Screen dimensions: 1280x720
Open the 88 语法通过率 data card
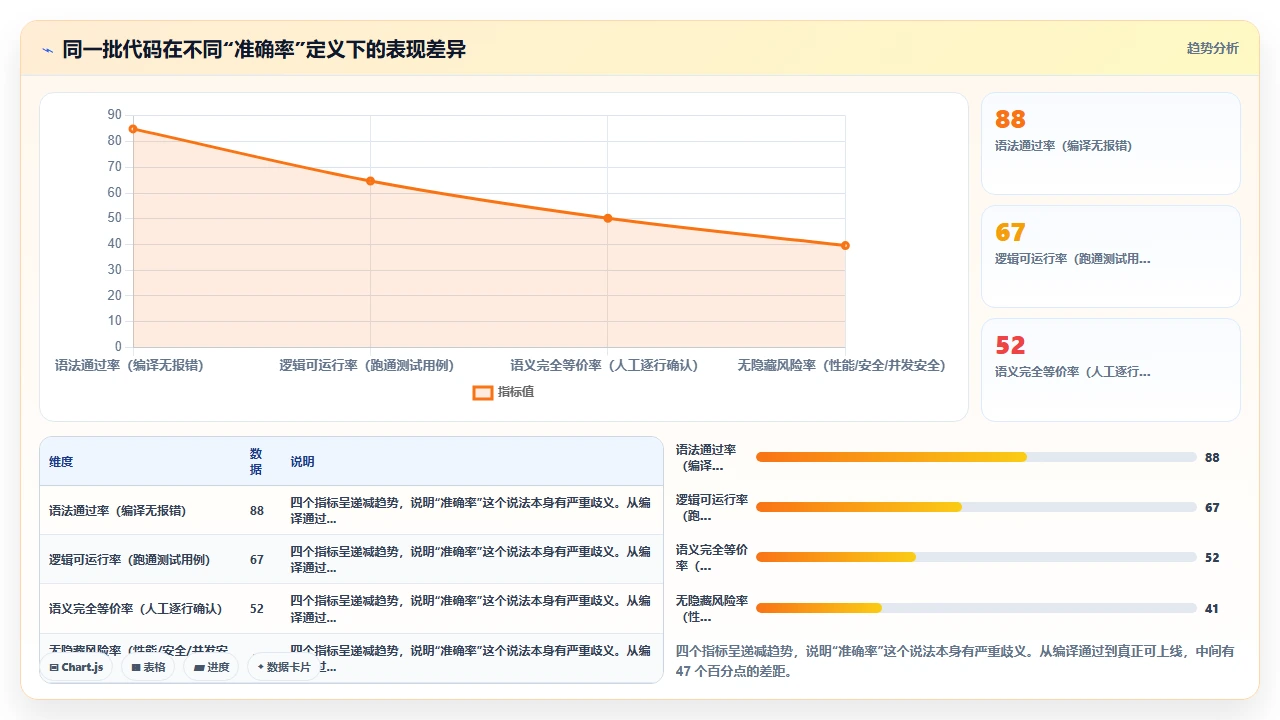(1111, 143)
